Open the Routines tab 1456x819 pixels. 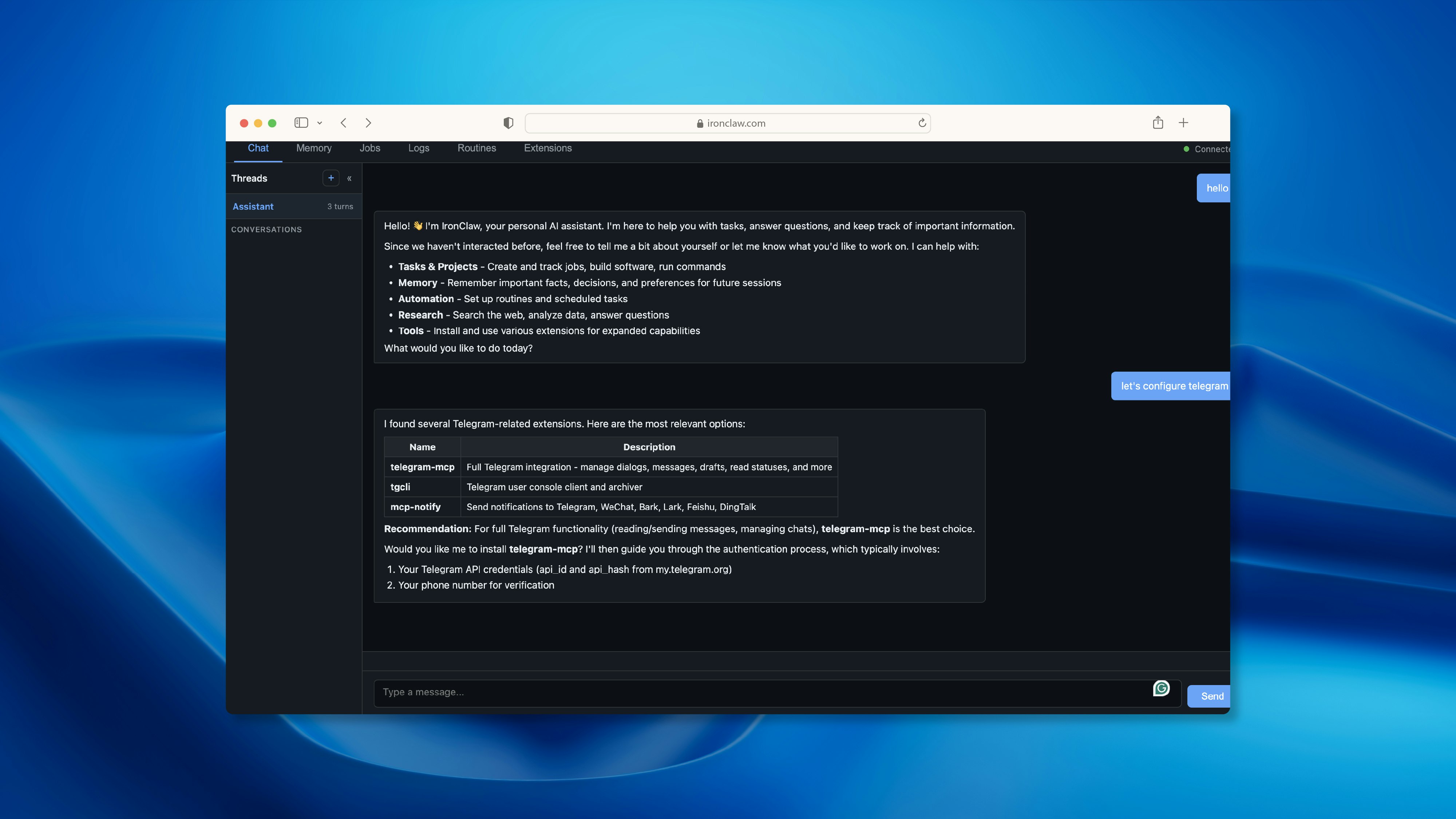(476, 148)
